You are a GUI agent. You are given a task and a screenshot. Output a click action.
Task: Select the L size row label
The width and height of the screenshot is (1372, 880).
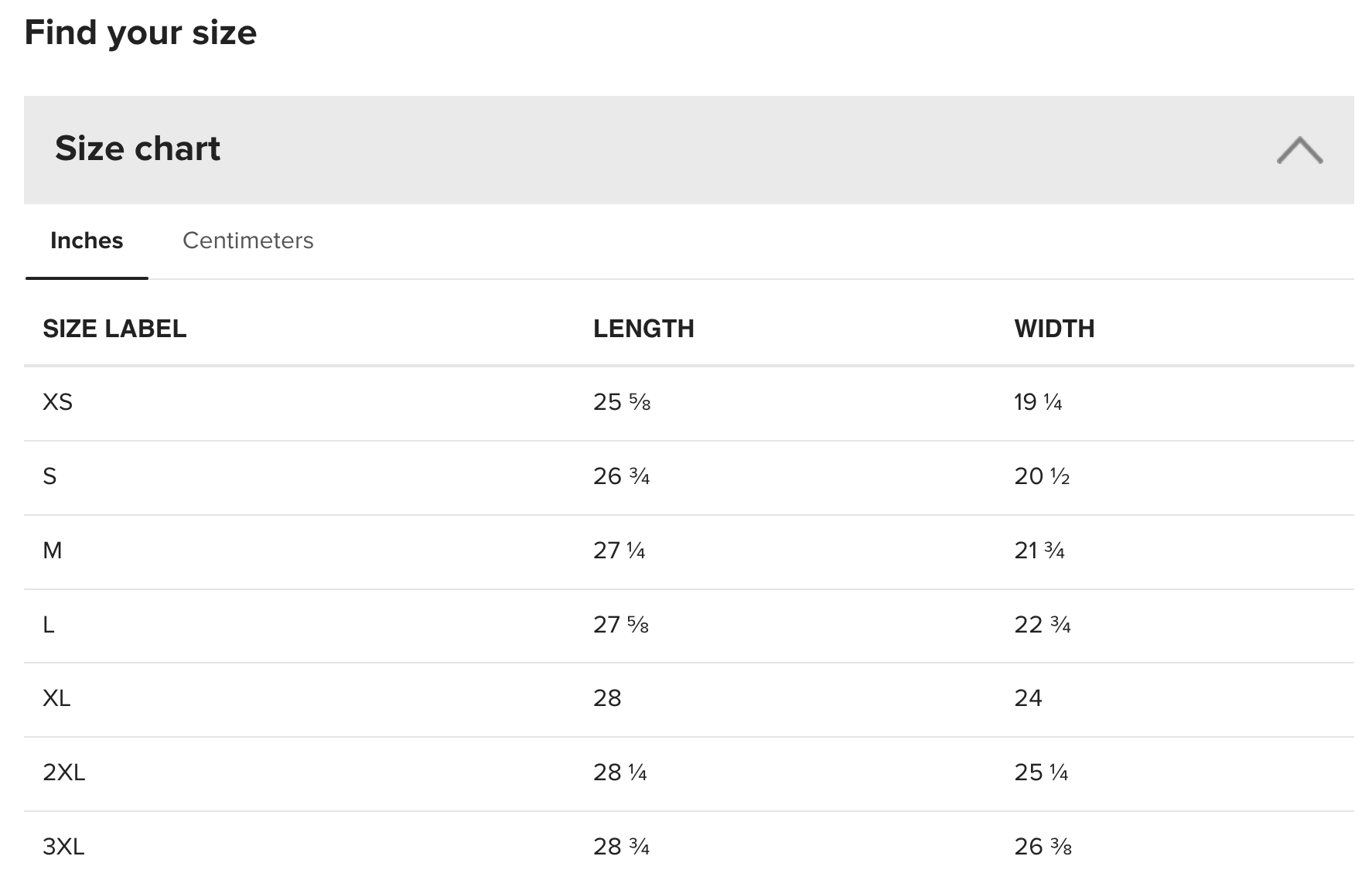click(x=48, y=625)
